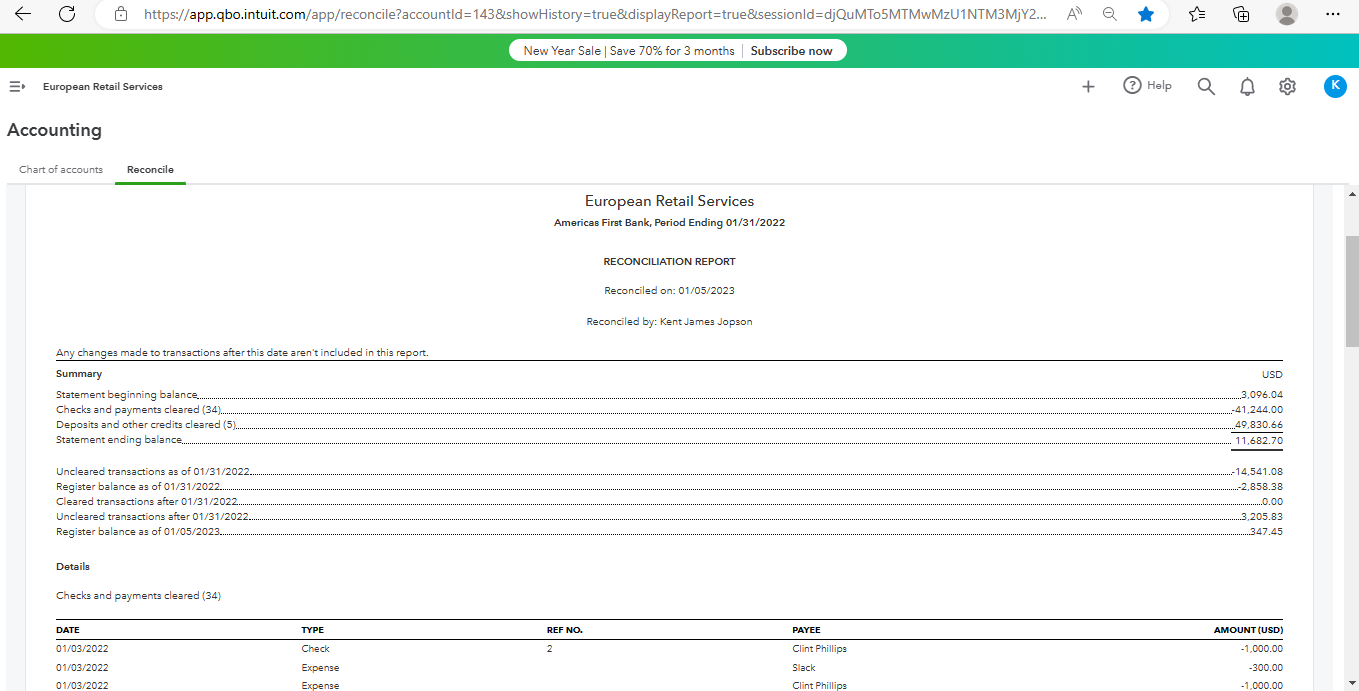Image resolution: width=1359 pixels, height=691 pixels.
Task: Open the QuickBooks search magnifier
Action: tap(1206, 87)
